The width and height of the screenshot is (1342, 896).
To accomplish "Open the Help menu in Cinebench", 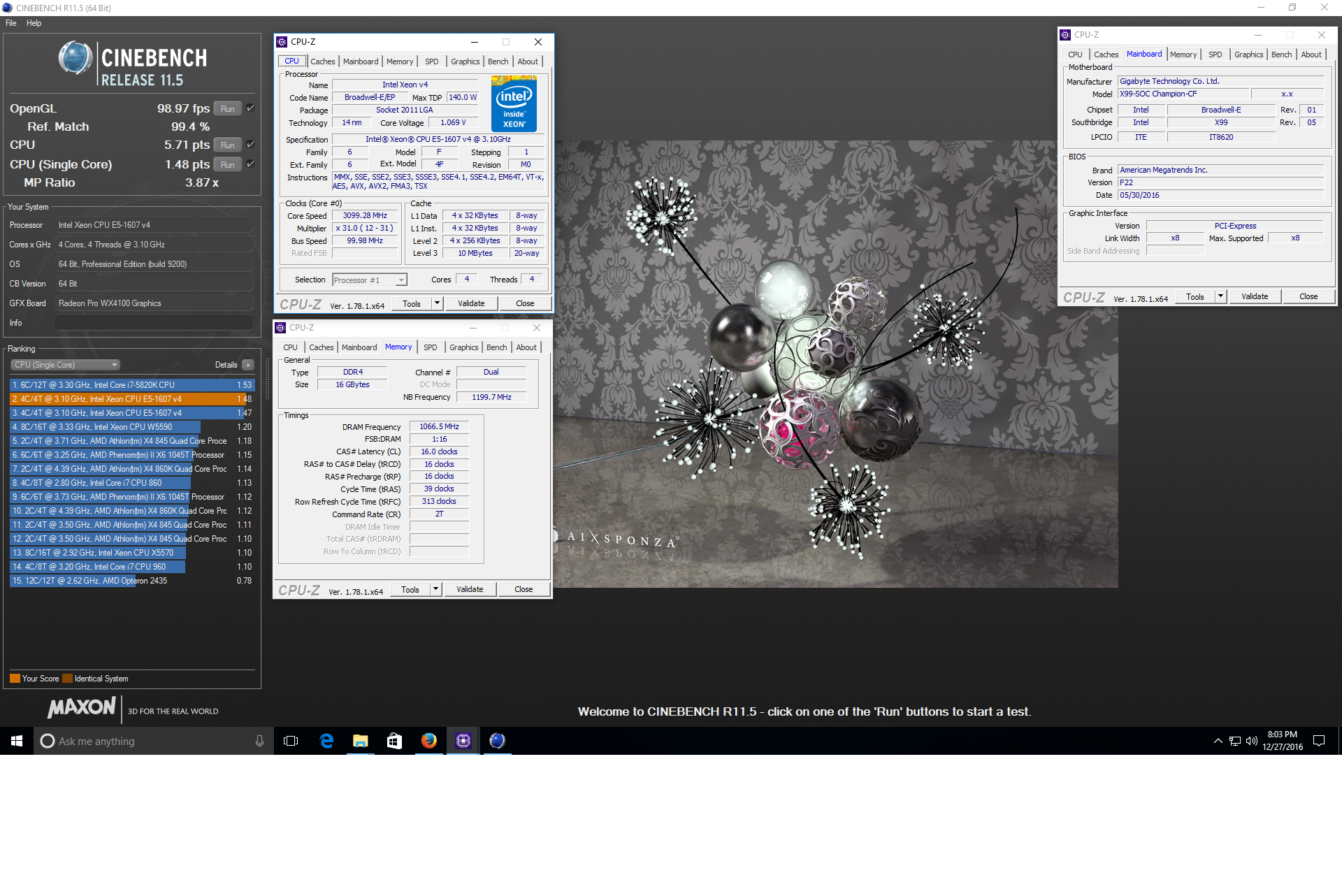I will (34, 23).
